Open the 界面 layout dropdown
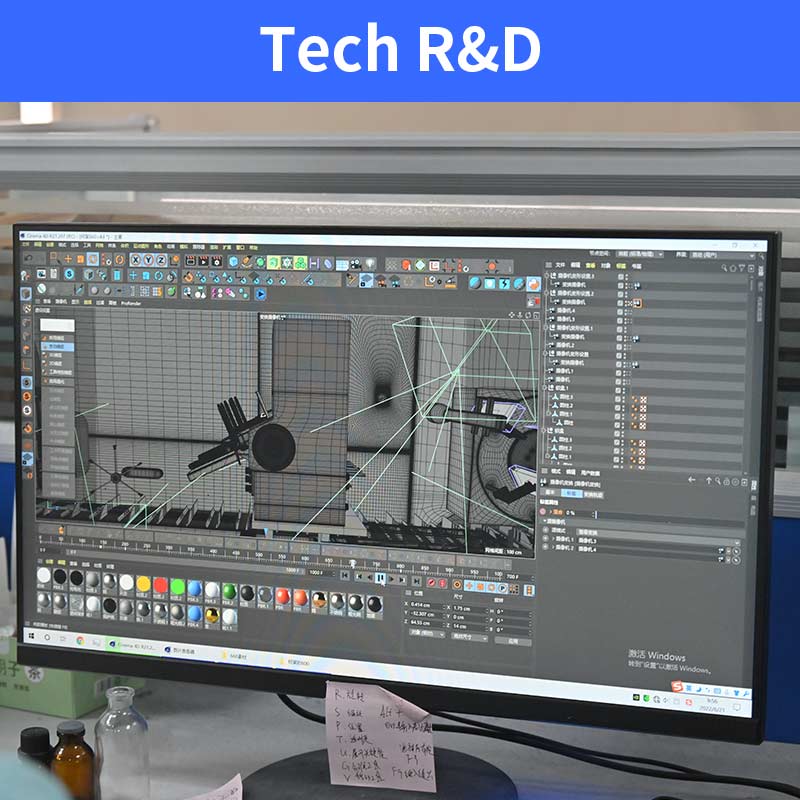Image resolution: width=800 pixels, height=800 pixels. click(x=721, y=255)
